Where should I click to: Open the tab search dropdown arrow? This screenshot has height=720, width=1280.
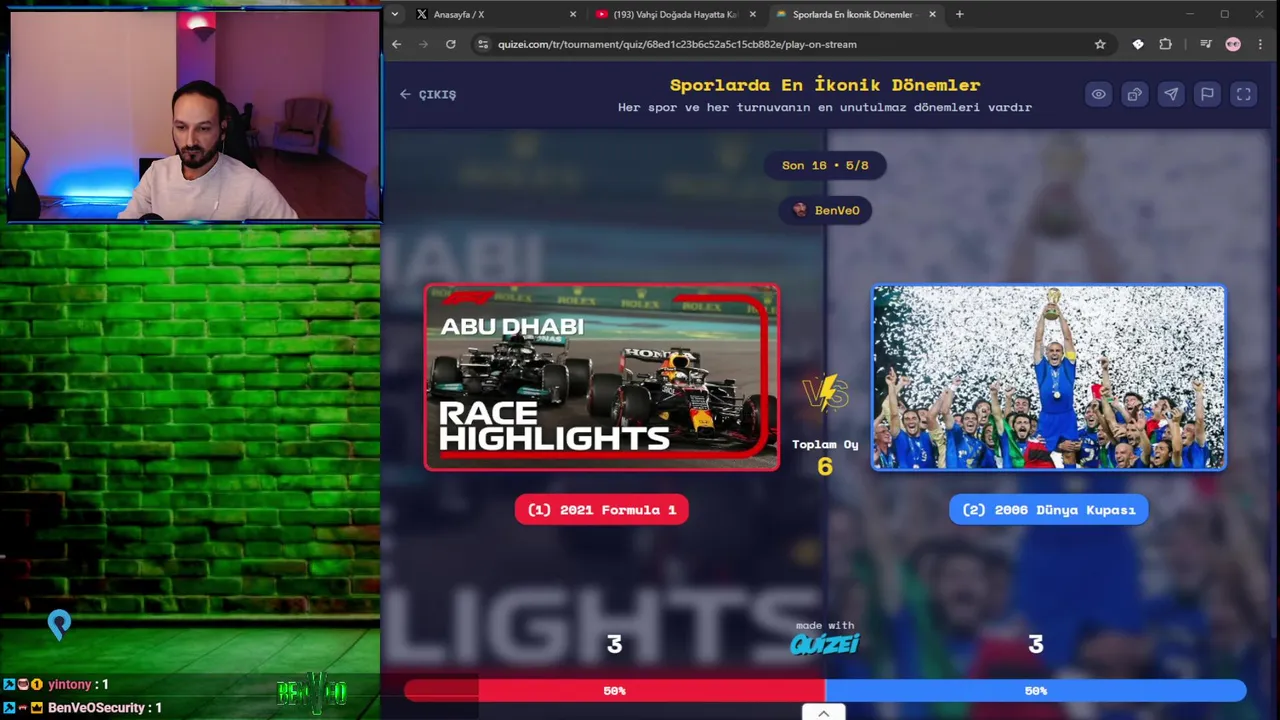(x=396, y=14)
